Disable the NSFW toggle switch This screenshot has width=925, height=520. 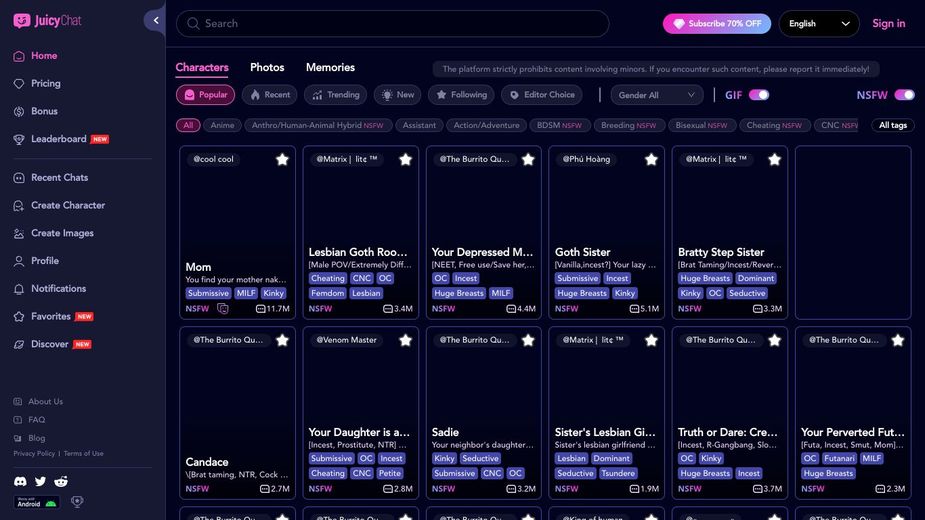tap(904, 95)
